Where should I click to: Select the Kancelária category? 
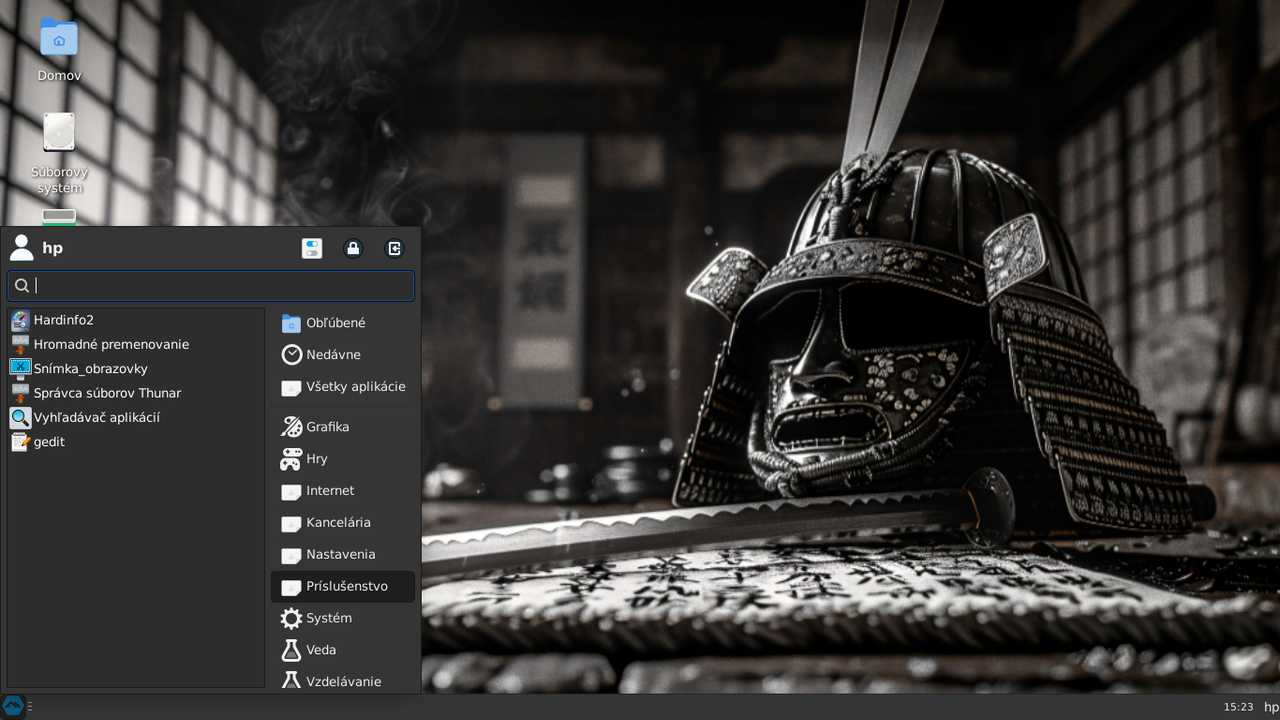pyautogui.click(x=343, y=523)
